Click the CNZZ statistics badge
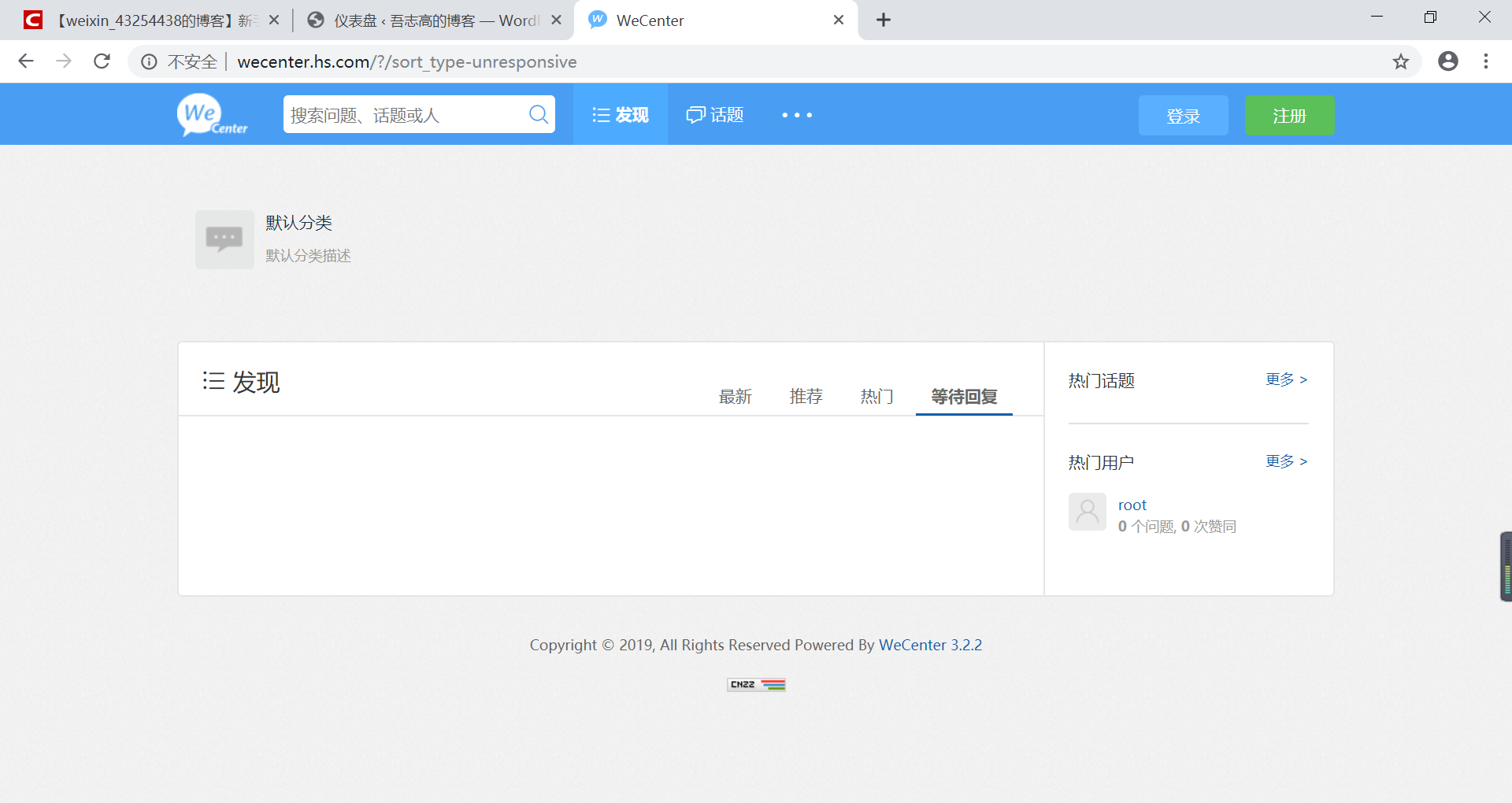Image resolution: width=1512 pixels, height=803 pixels. point(756,685)
